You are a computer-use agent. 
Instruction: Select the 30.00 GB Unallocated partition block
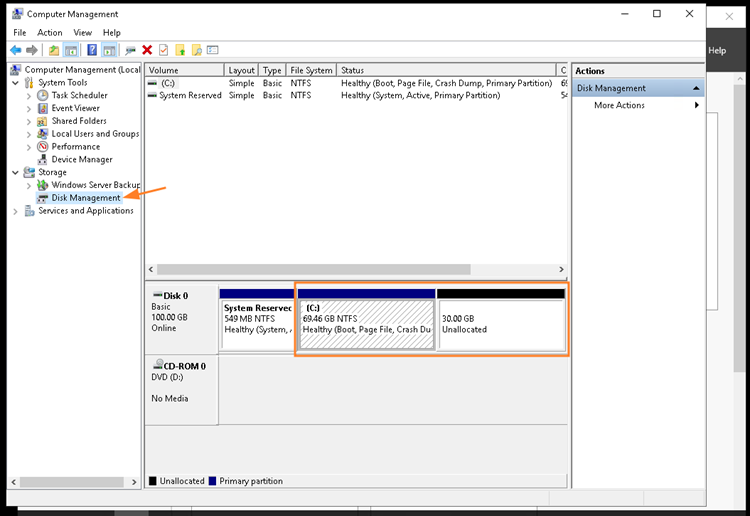click(501, 319)
